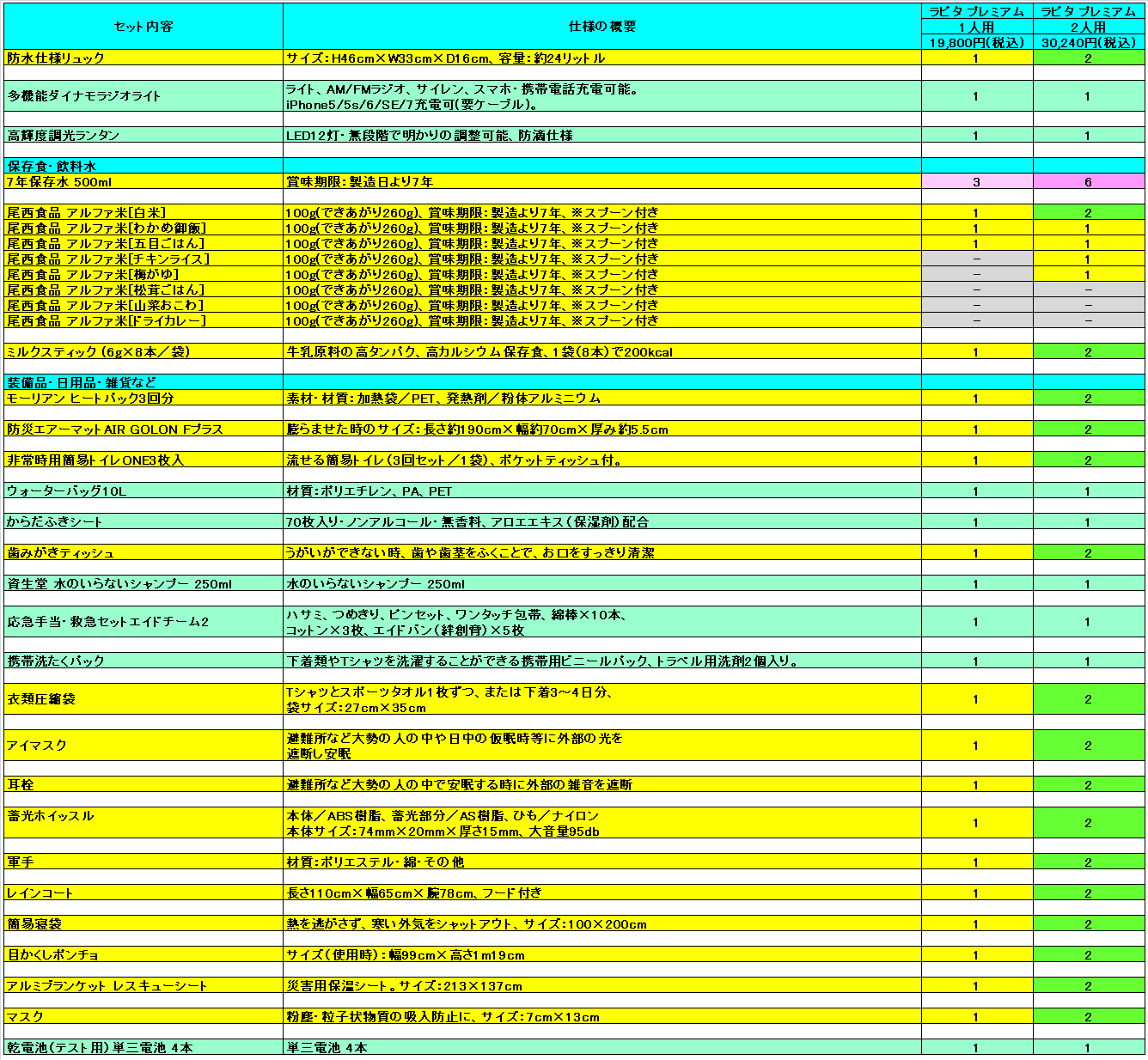Click the spec cell mentioning AM/FMラジオ
The height and width of the screenshot is (1060, 1148).
(x=602, y=96)
